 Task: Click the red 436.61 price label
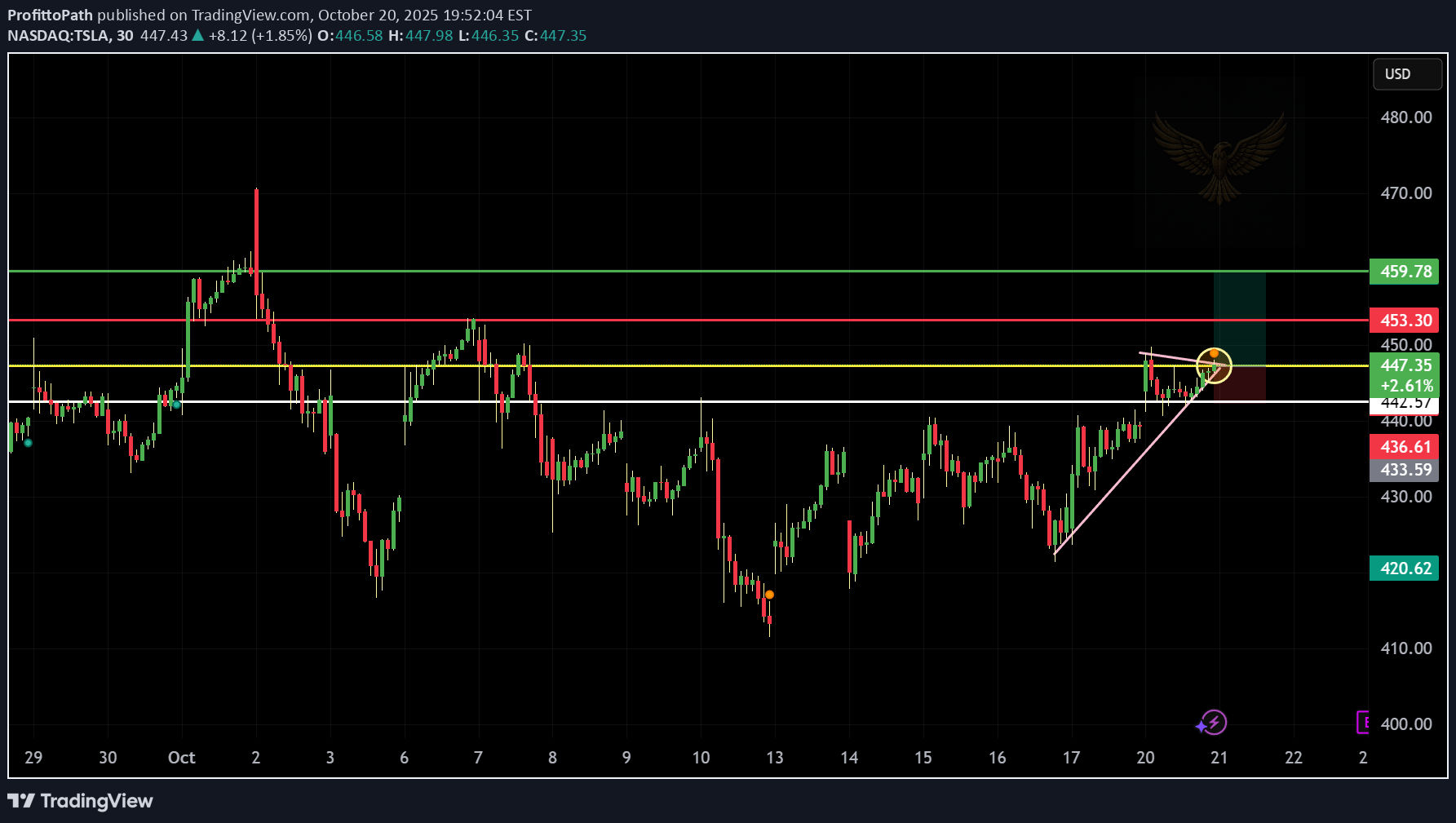[1405, 447]
